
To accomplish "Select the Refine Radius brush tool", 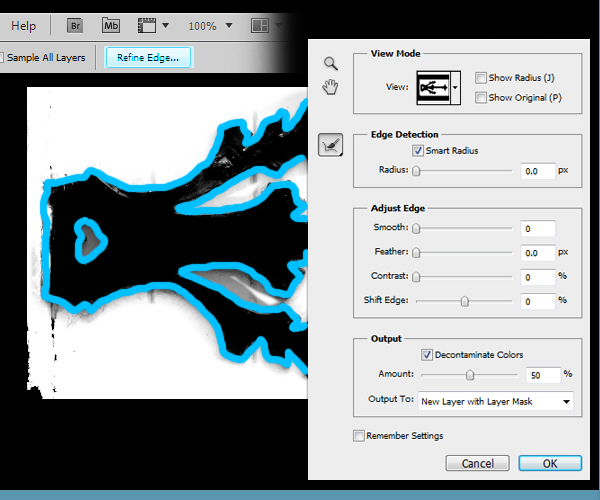I will click(330, 145).
